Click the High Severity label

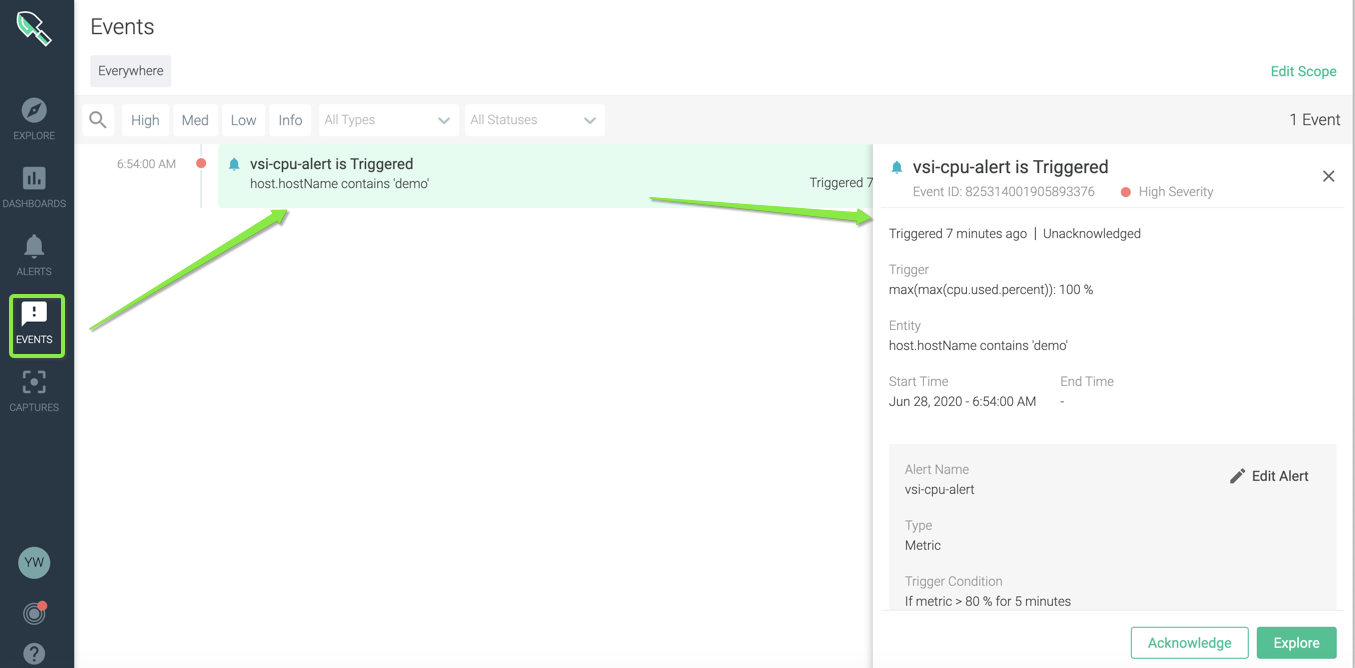1175,192
